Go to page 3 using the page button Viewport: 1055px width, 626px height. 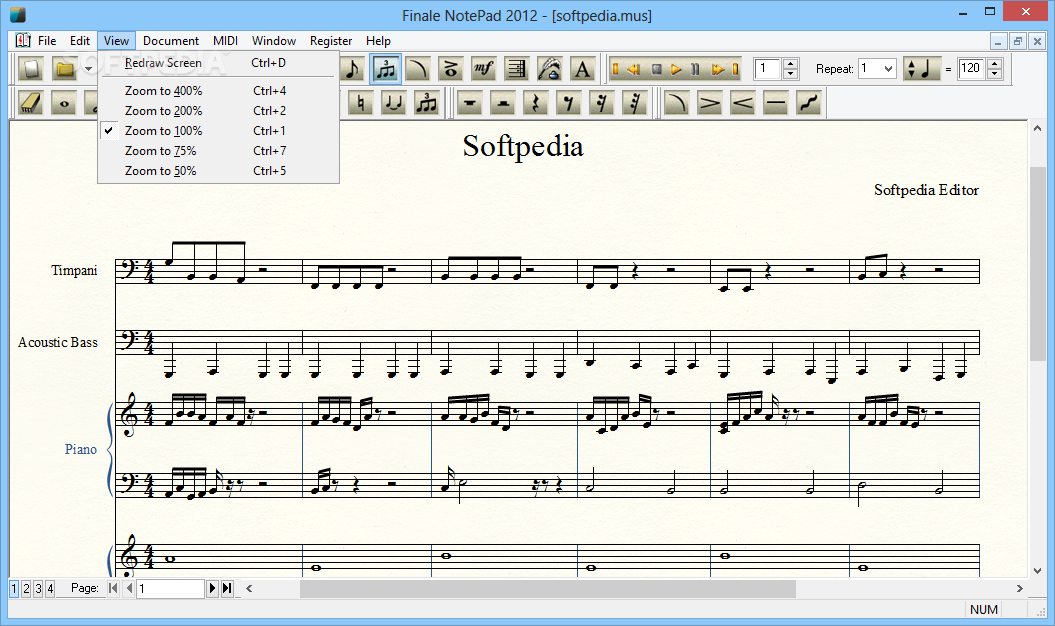tap(38, 589)
